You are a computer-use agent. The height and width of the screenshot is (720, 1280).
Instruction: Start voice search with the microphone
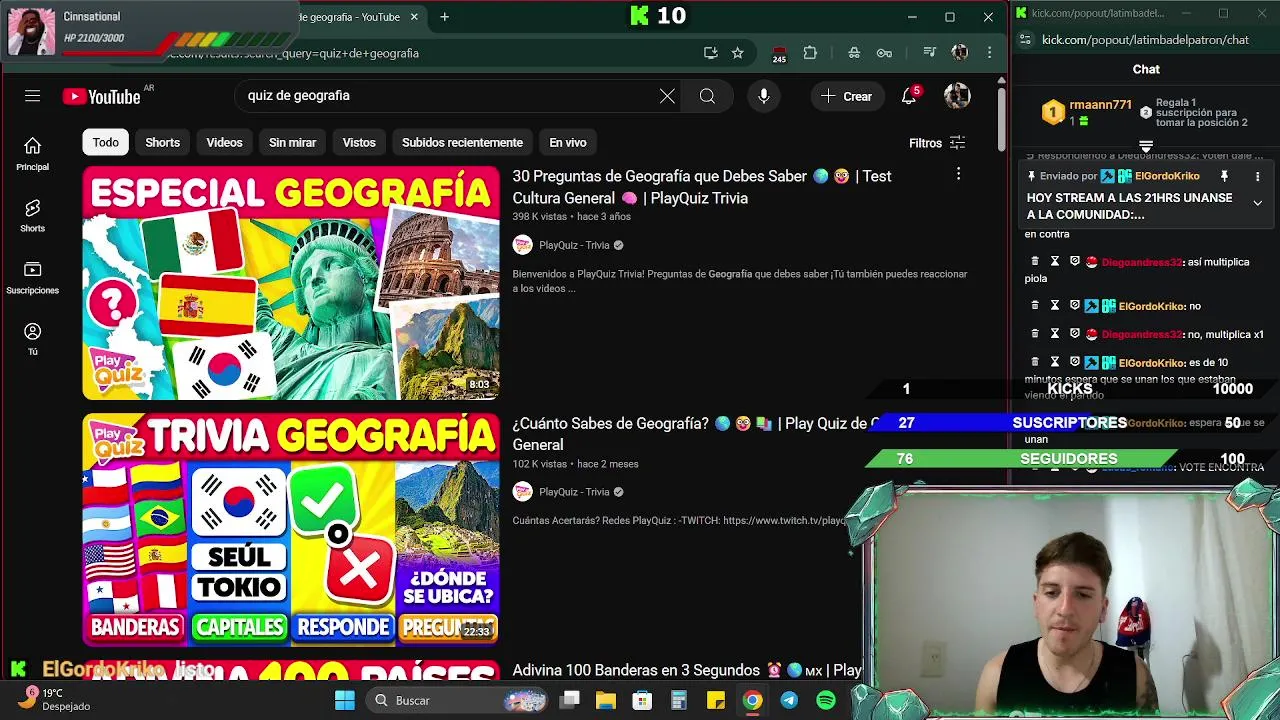coord(764,96)
